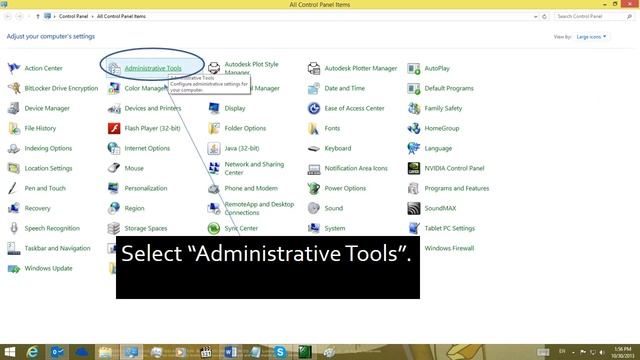Open the Default Programs link
Screen dimensions: 640x360
point(449,88)
